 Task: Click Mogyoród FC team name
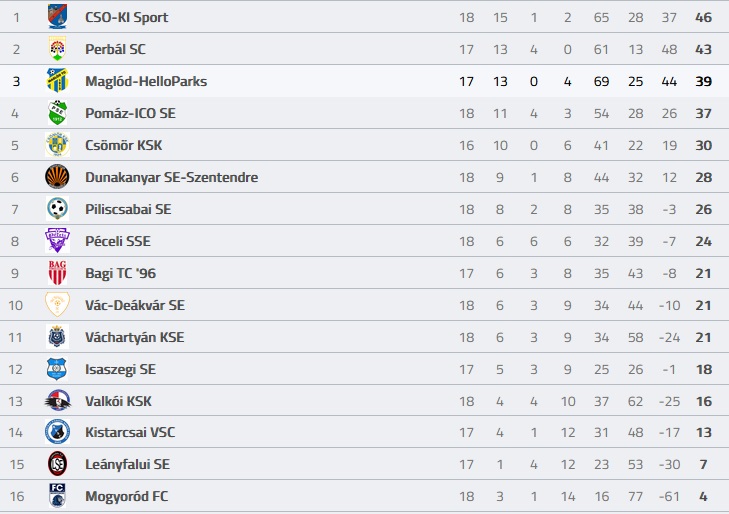click(126, 496)
